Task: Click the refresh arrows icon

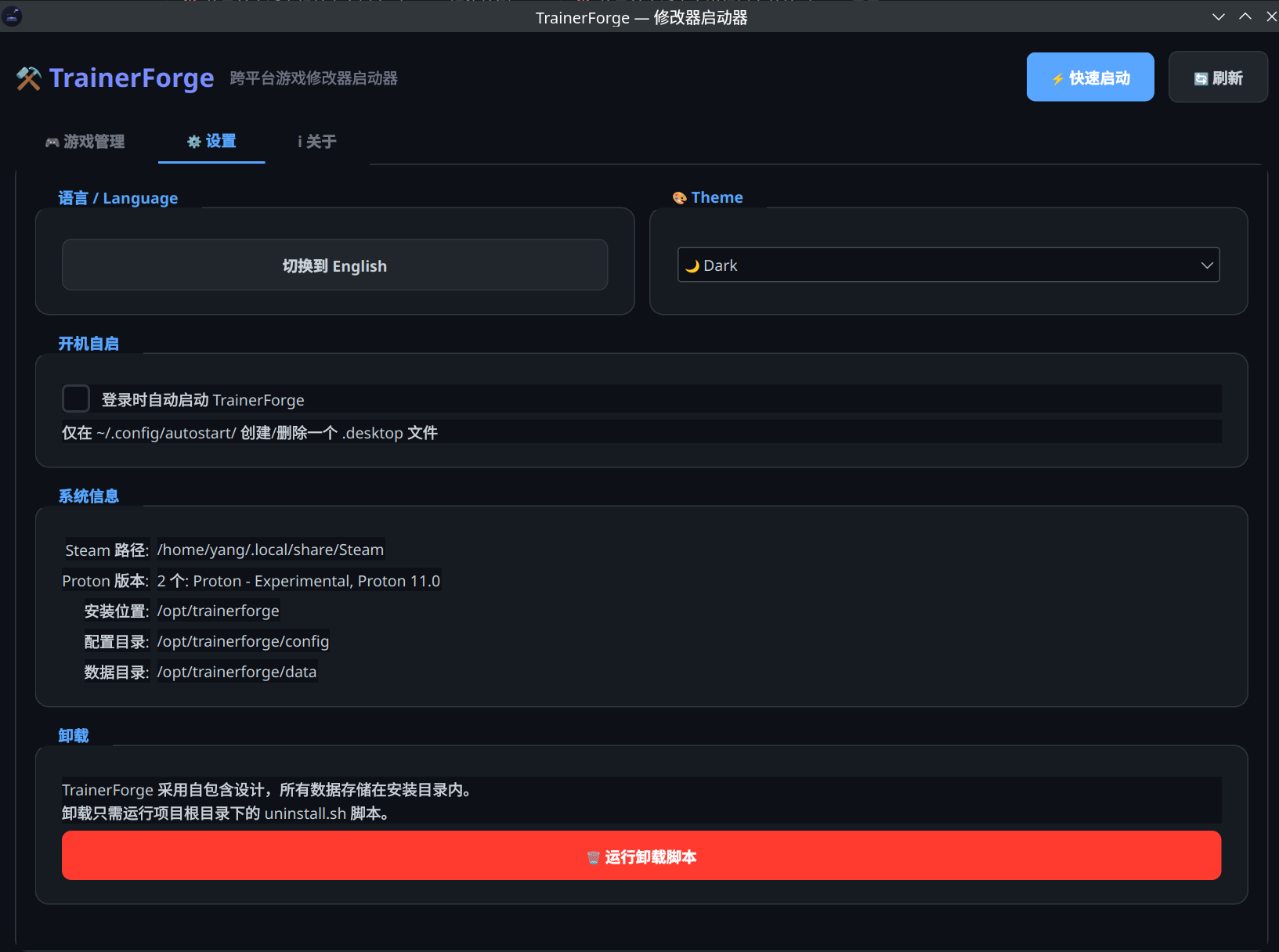Action: [1201, 78]
